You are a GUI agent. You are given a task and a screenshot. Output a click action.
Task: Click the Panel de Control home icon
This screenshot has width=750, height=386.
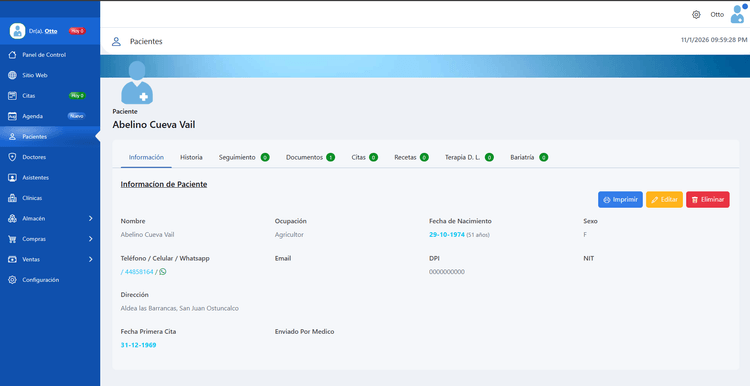click(x=13, y=55)
